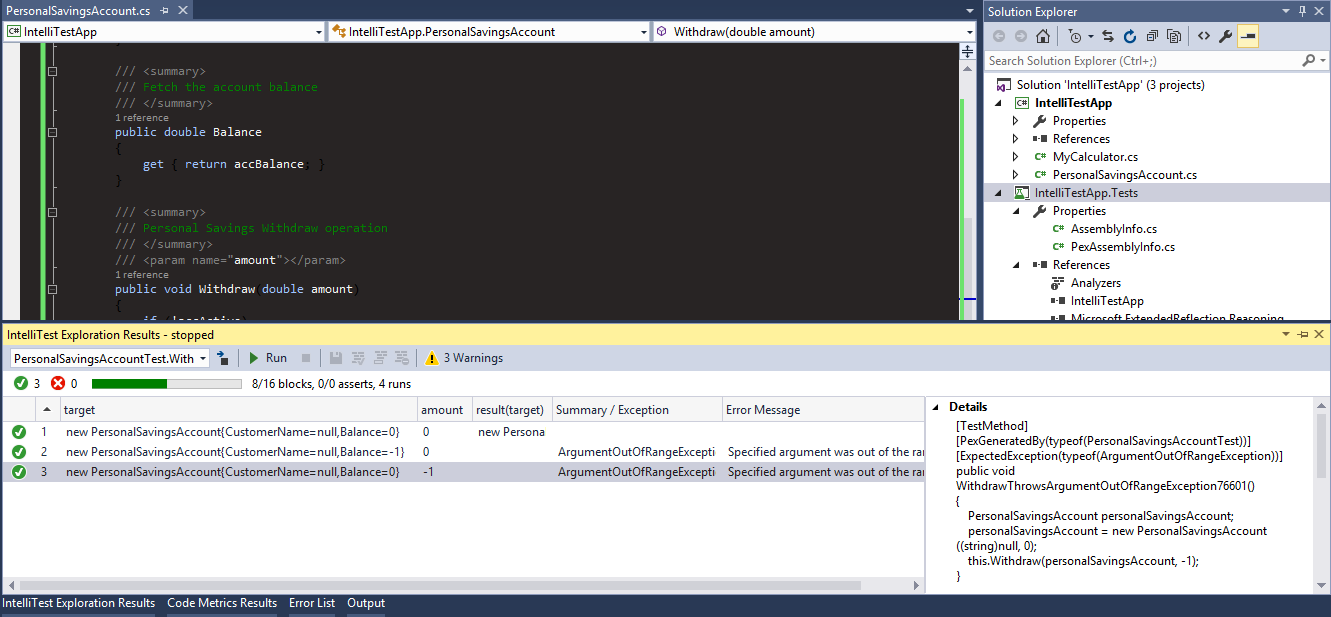Open the Output tab
Viewport: 1331px width, 617px height.
click(x=366, y=603)
